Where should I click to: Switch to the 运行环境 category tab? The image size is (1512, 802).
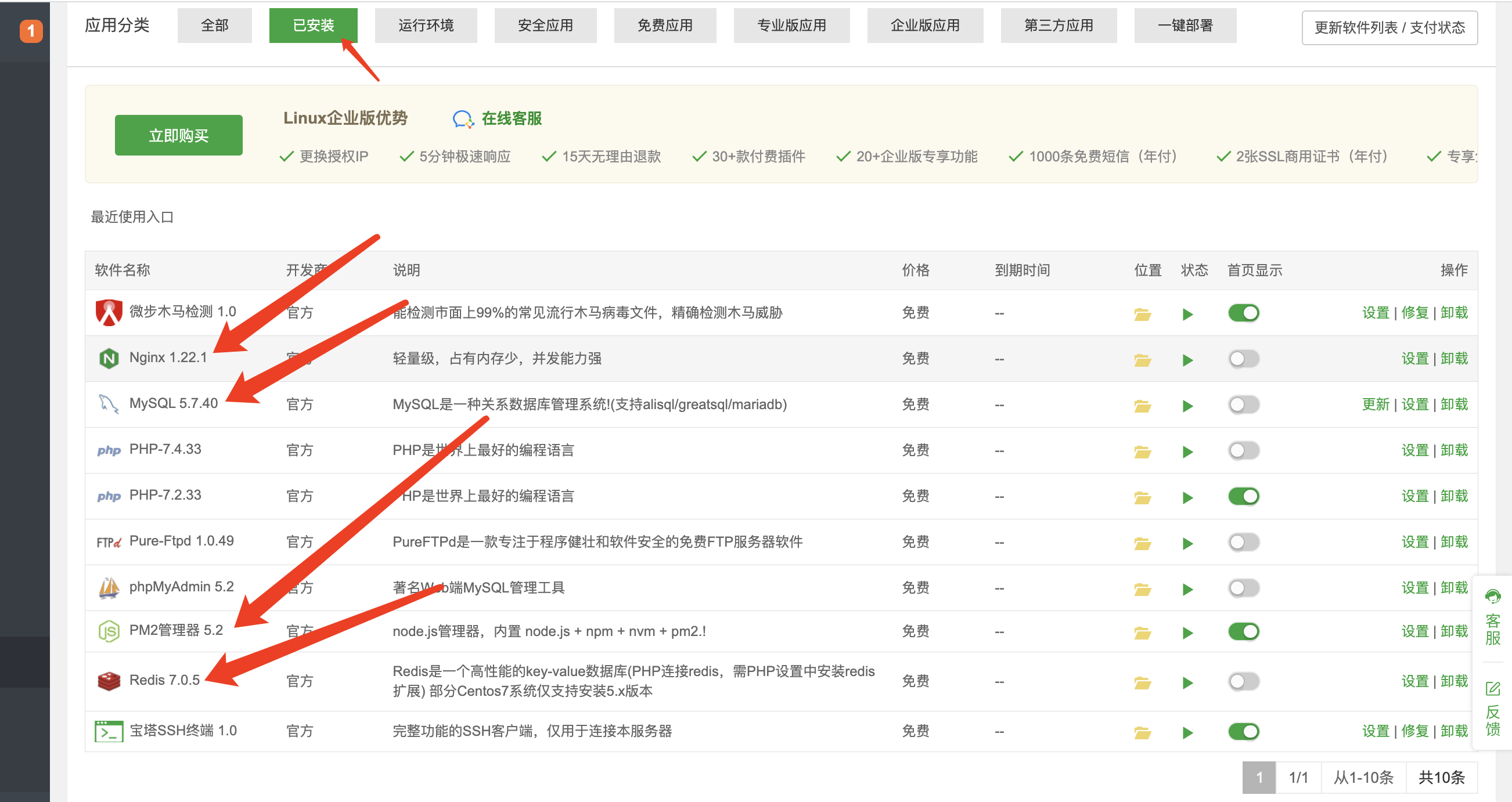pos(426,25)
